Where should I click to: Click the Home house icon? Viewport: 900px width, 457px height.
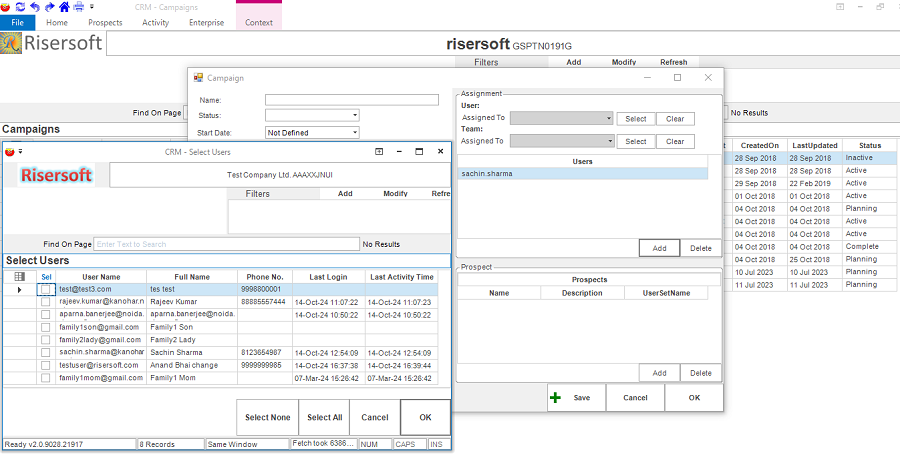(x=63, y=6)
